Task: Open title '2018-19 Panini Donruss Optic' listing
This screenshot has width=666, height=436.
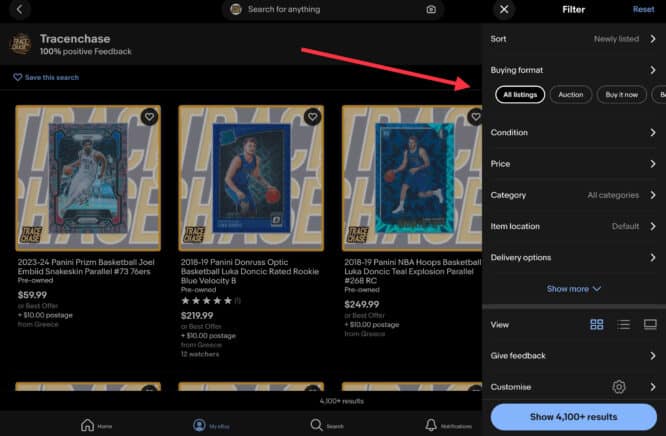Action: [250, 272]
